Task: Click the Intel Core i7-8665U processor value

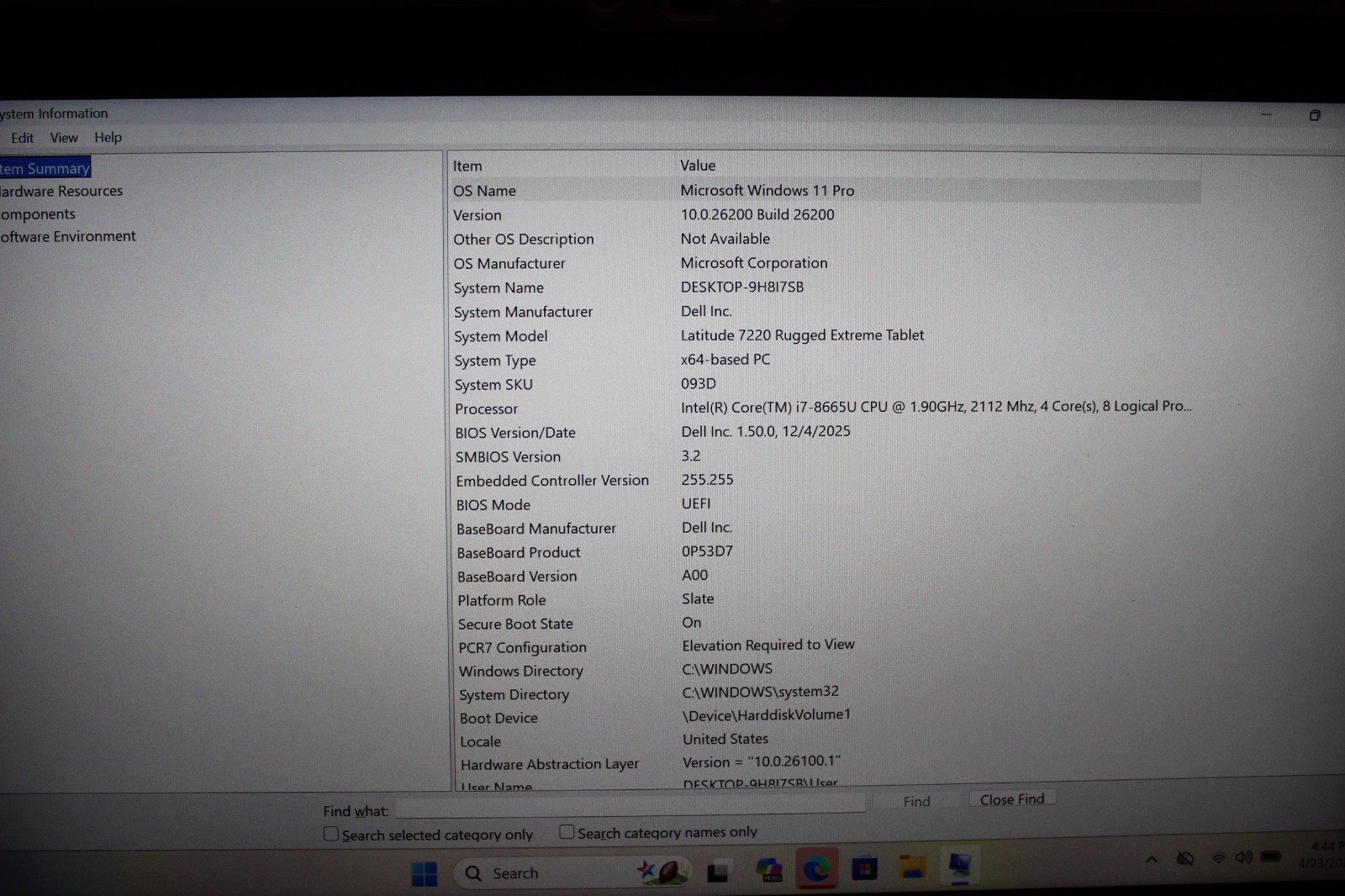Action: point(936,407)
